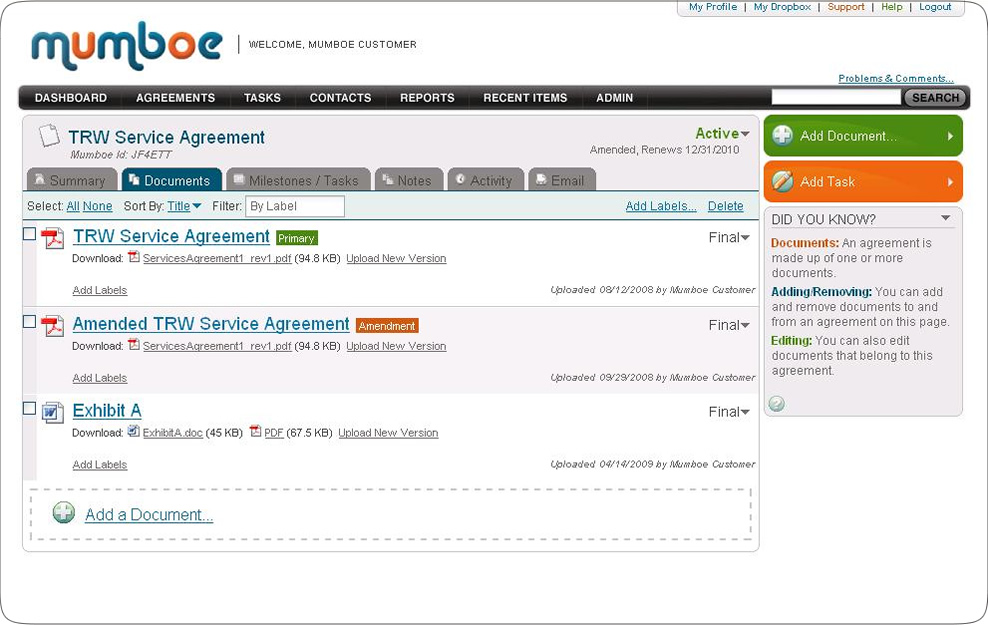Viewport: 988px width, 625px height.
Task: Click the Add Labels... link in the filter bar
Action: pos(661,206)
